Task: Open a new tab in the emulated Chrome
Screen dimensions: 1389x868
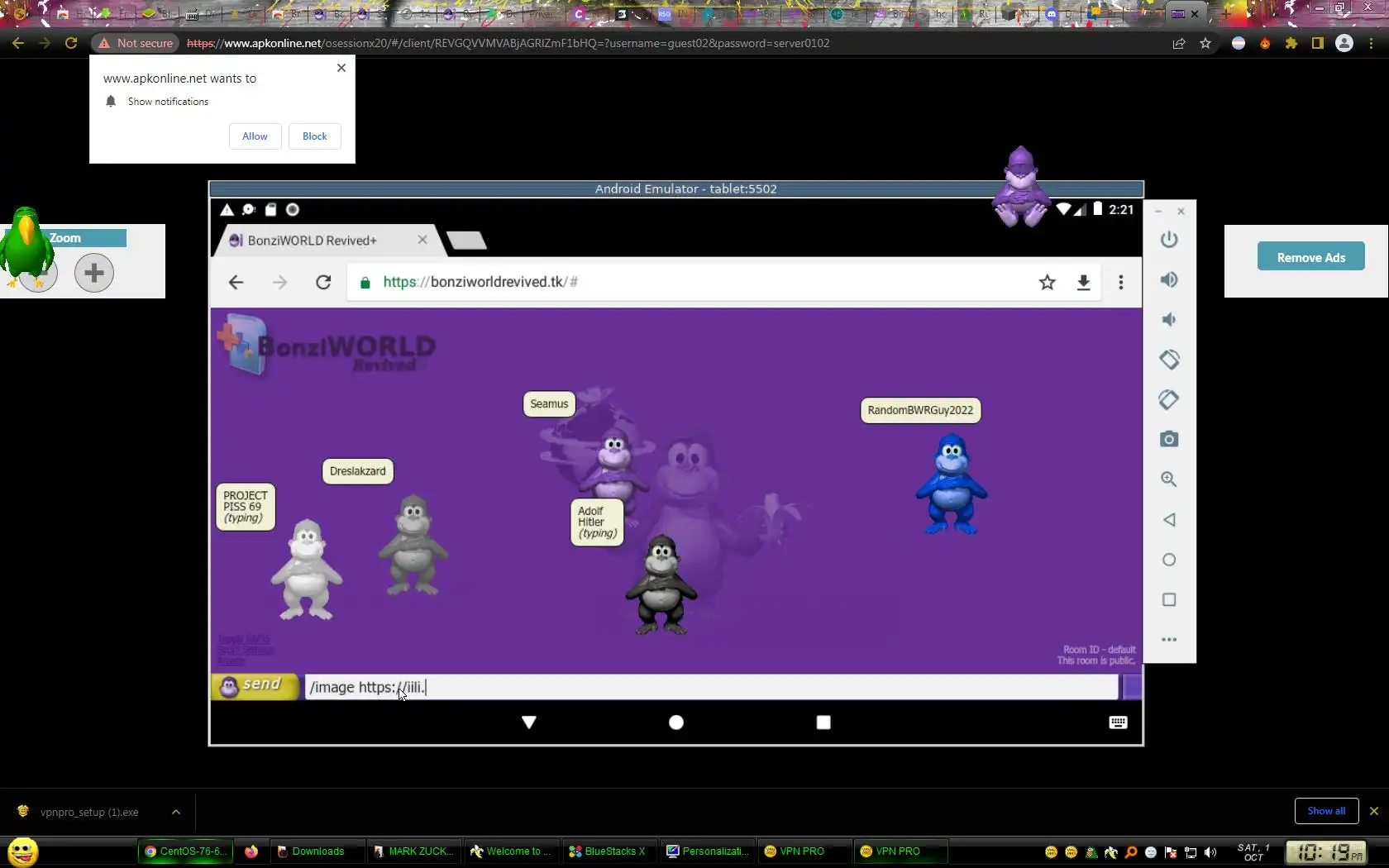Action: click(466, 241)
